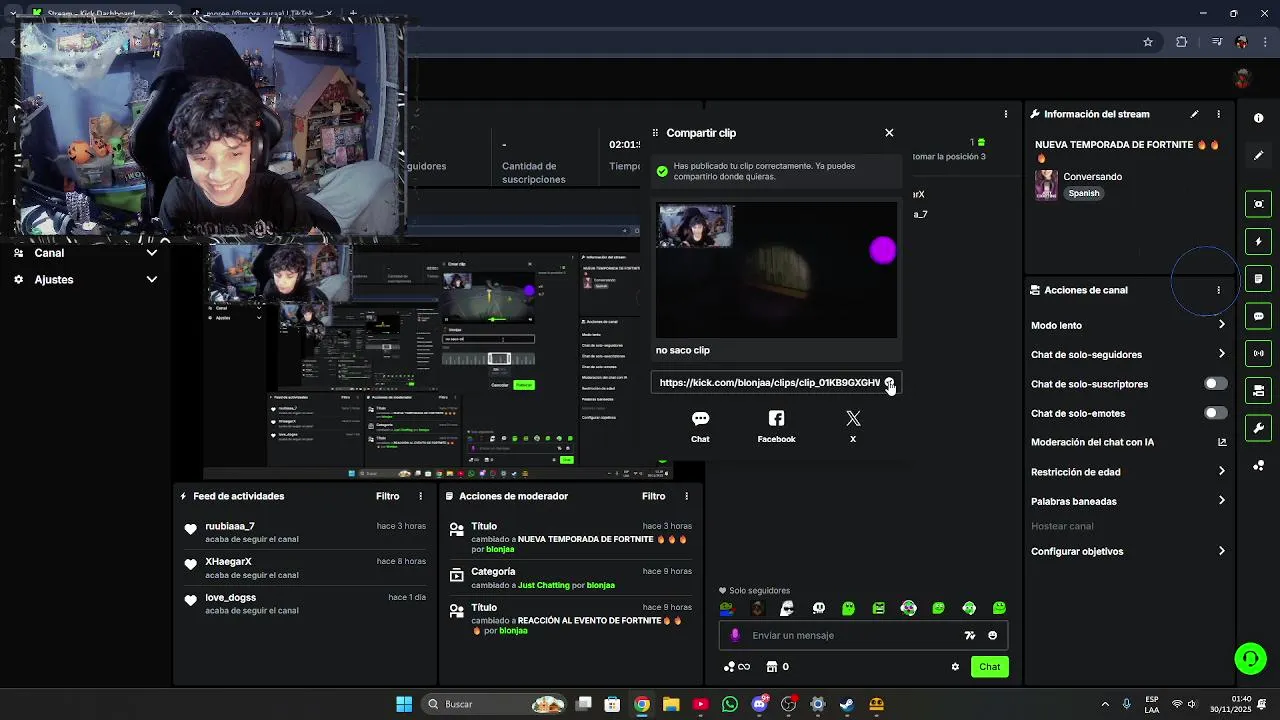This screenshot has width=1280, height=720.
Task: Open Just Chatting category link
Action: [x=544, y=585]
